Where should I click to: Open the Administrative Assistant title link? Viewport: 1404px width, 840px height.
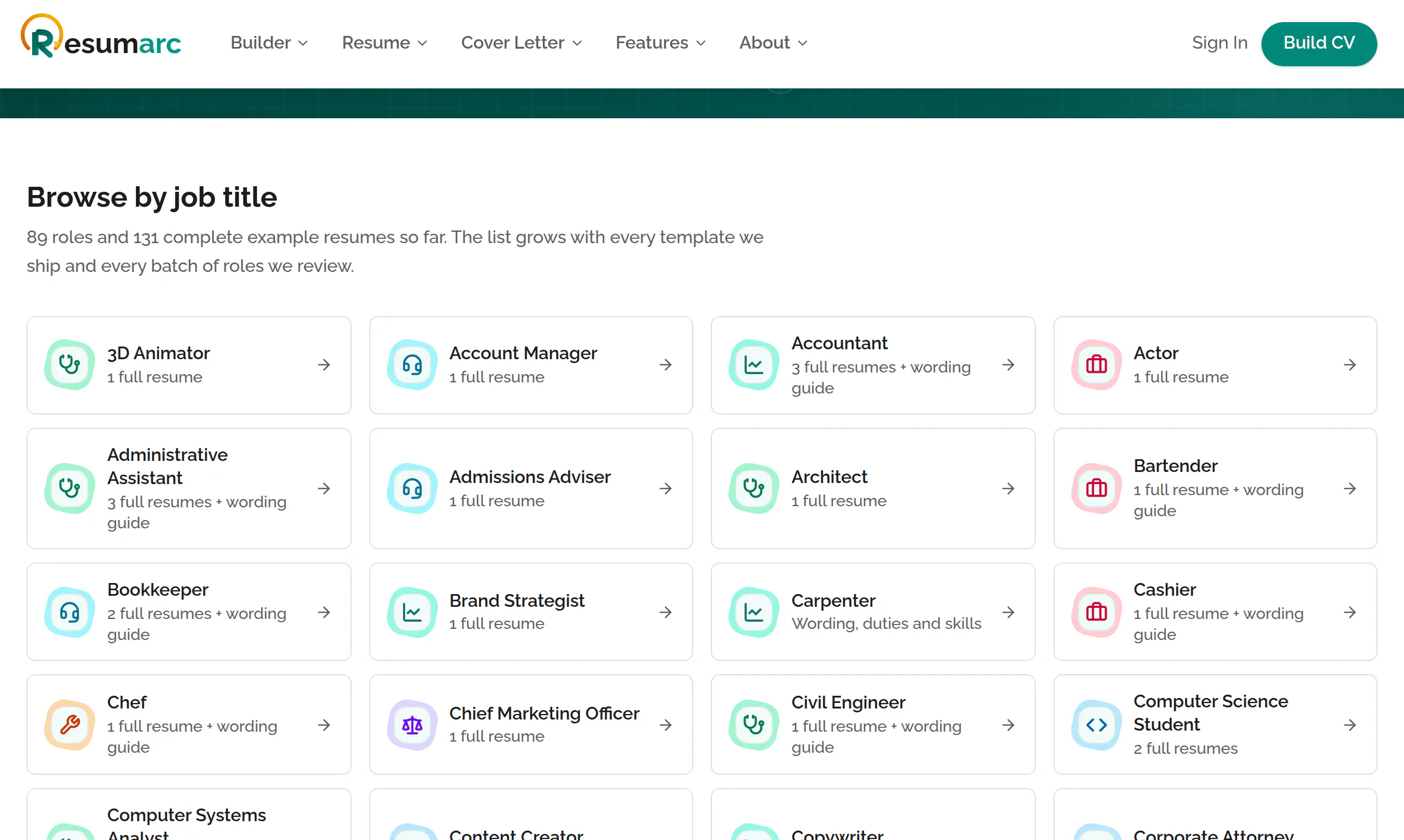(x=167, y=466)
